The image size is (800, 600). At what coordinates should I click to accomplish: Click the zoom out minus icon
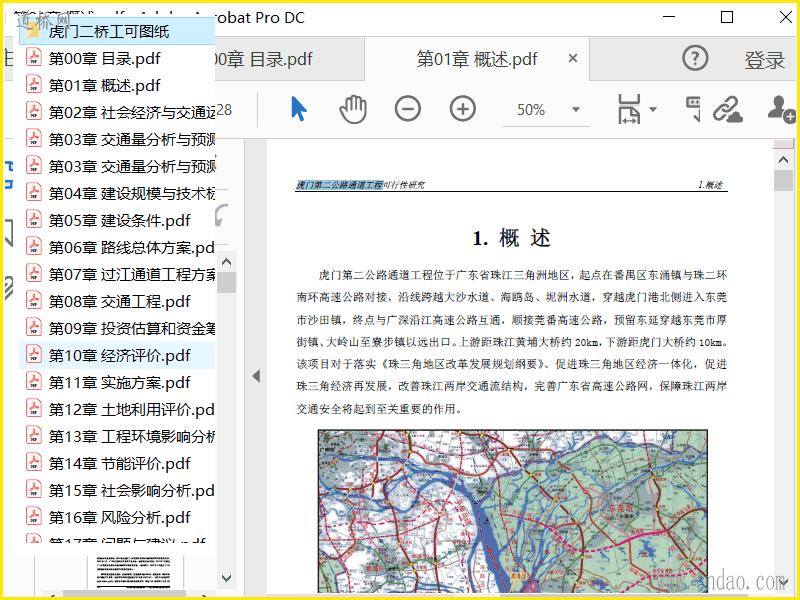(407, 109)
